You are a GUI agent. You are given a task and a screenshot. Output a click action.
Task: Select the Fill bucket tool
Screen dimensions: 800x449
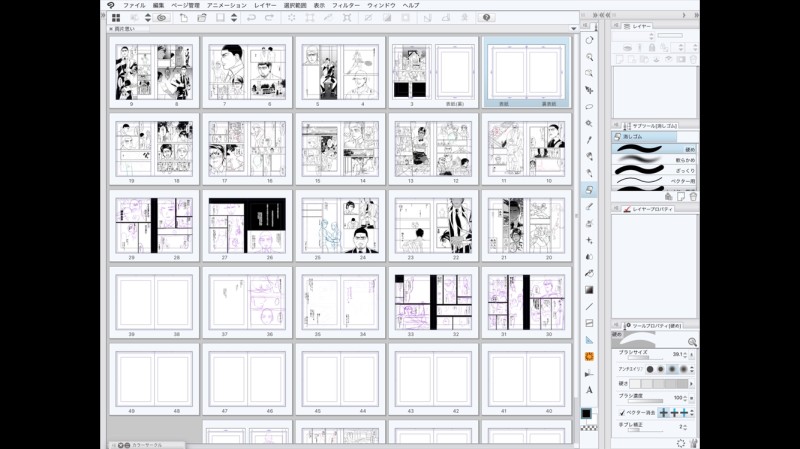[x=589, y=273]
